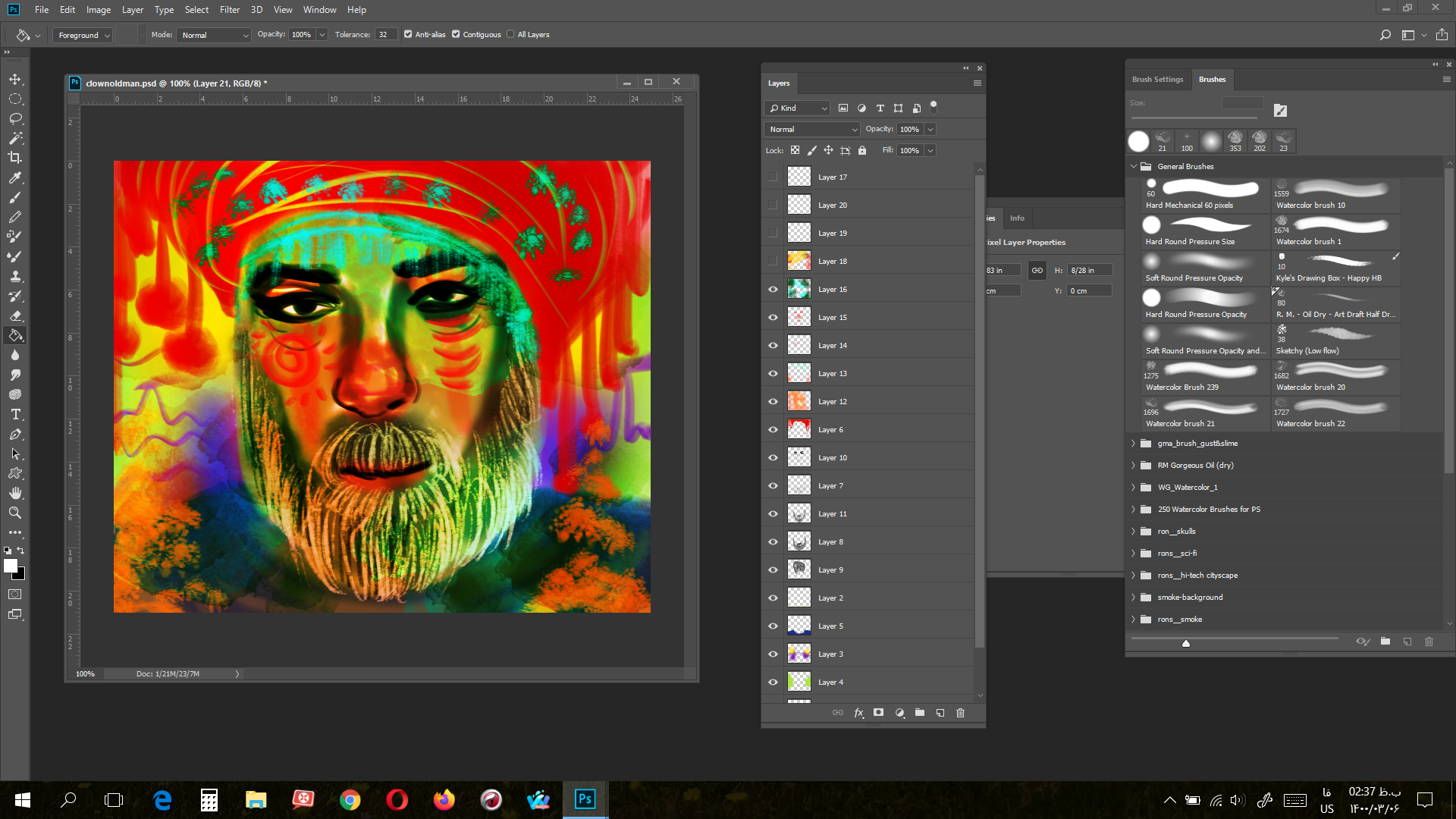Viewport: 1456px width, 819px height.
Task: Add a layer mask
Action: [879, 713]
